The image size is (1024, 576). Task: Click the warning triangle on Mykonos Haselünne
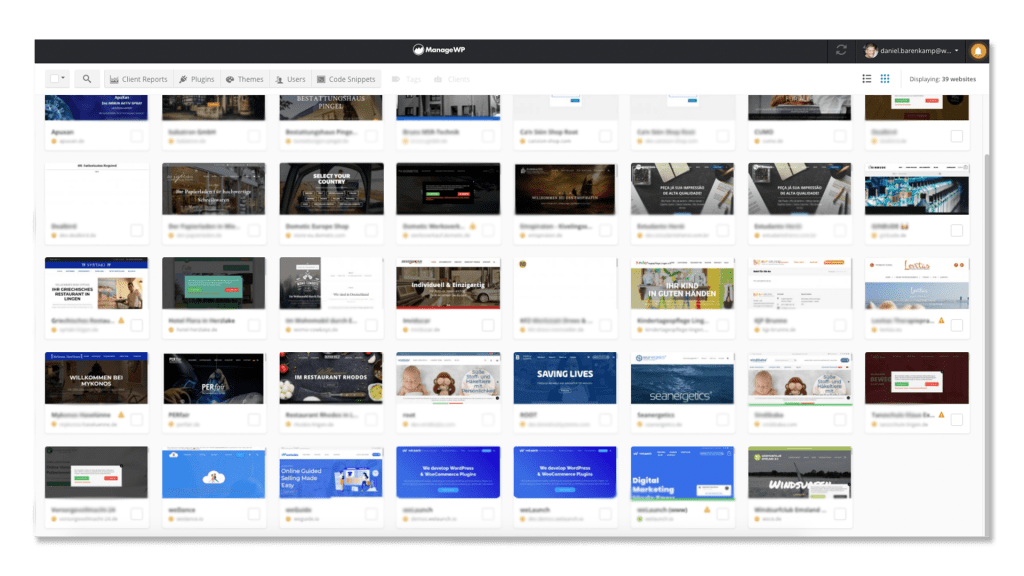coord(122,415)
